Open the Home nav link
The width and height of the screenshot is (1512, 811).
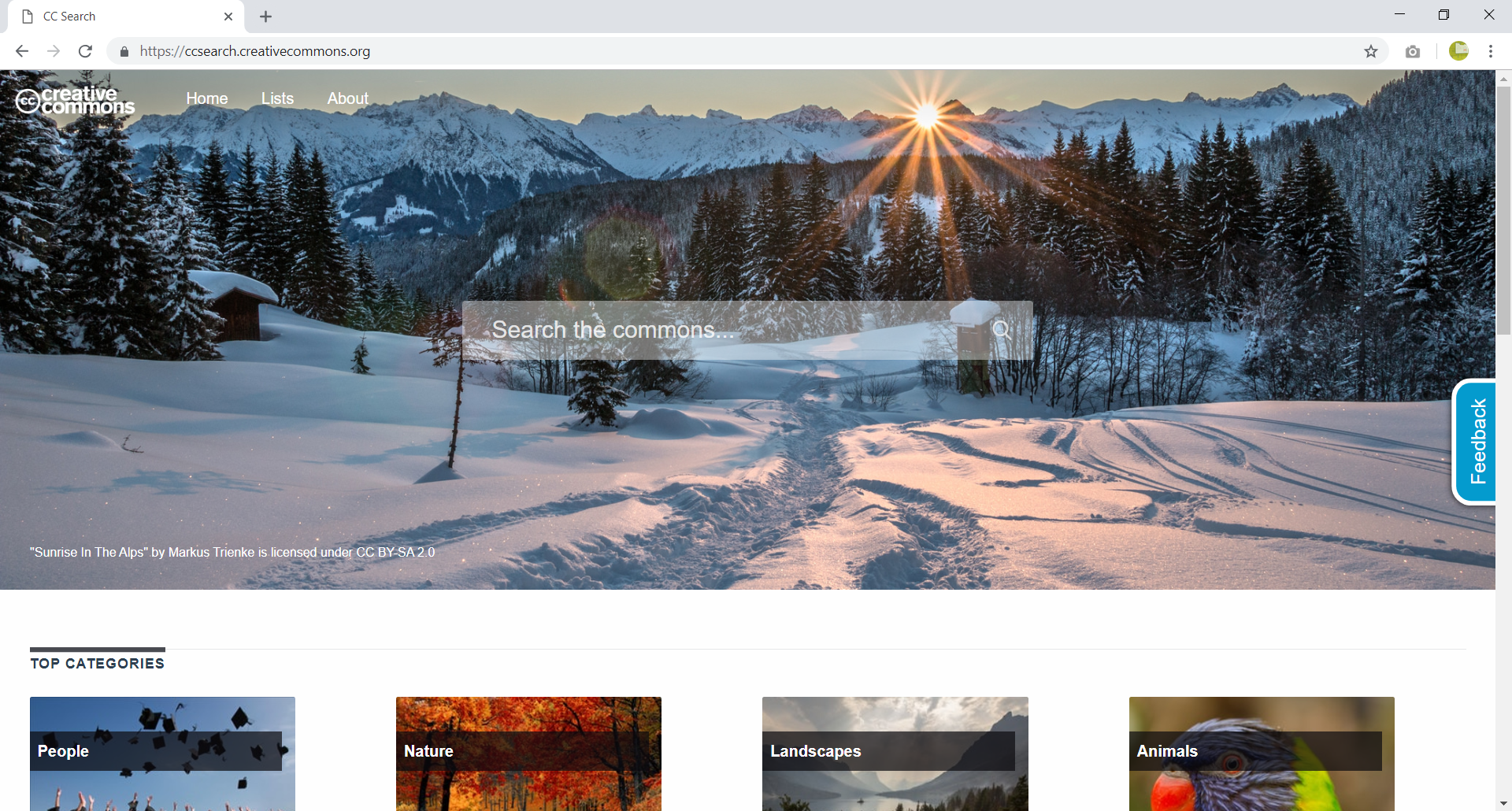pyautogui.click(x=207, y=98)
